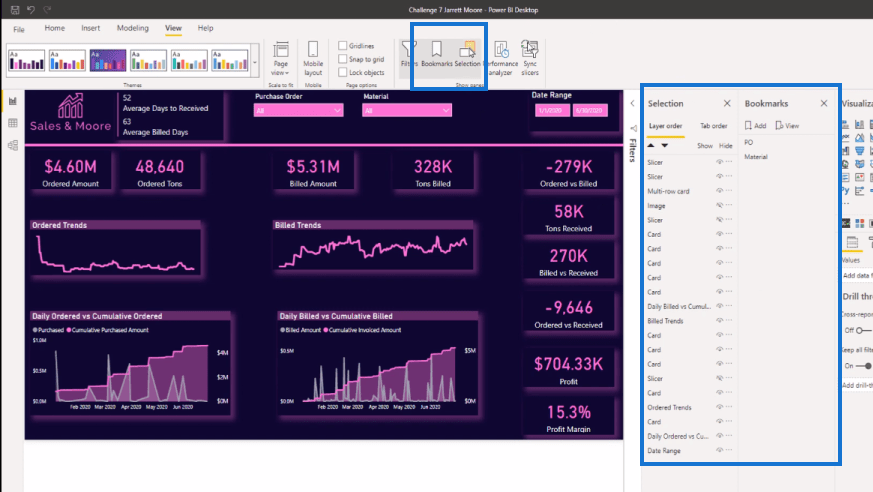Hide the Daily Billed vs Cumul layer

tap(719, 306)
